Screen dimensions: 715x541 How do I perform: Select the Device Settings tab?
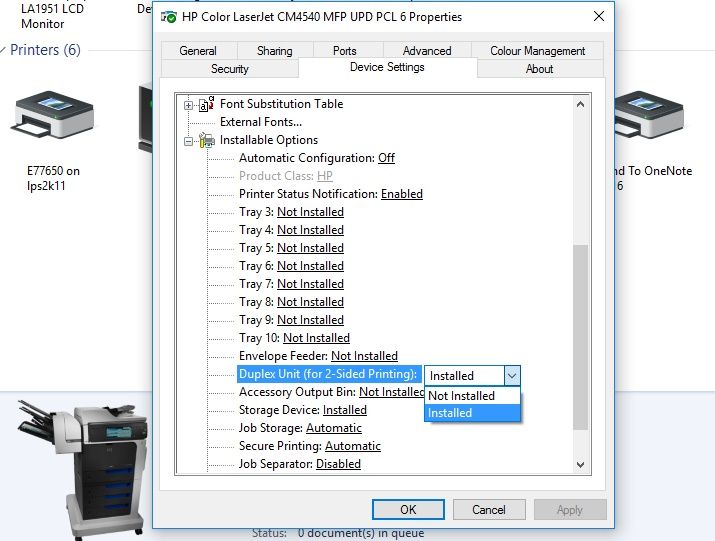pyautogui.click(x=387, y=67)
